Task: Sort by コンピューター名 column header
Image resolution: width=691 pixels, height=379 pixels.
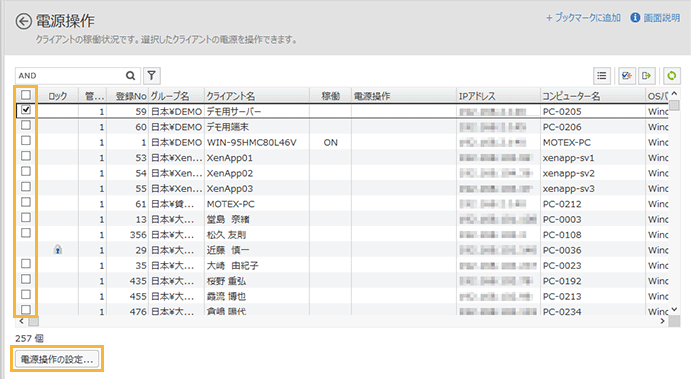Action: click(593, 96)
